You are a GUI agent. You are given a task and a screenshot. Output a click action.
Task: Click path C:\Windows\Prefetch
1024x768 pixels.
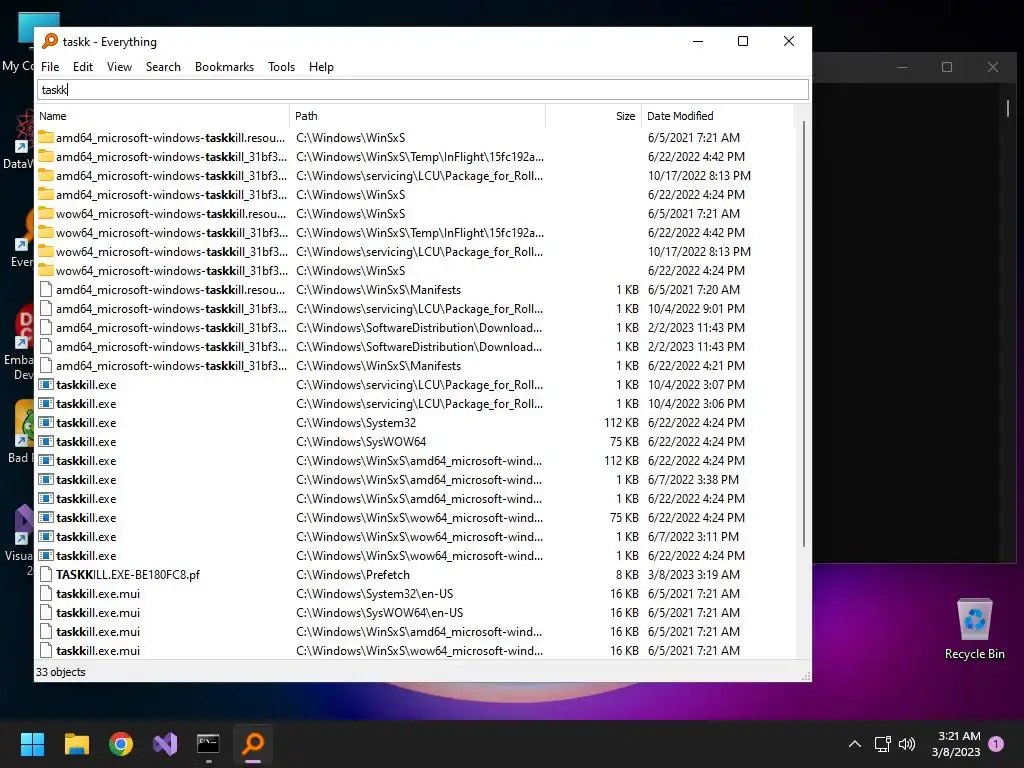click(353, 575)
